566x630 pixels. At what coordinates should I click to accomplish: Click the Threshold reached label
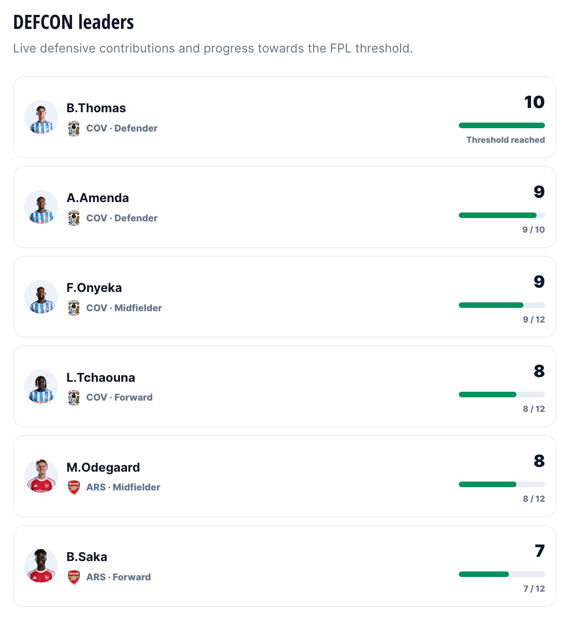(x=505, y=140)
